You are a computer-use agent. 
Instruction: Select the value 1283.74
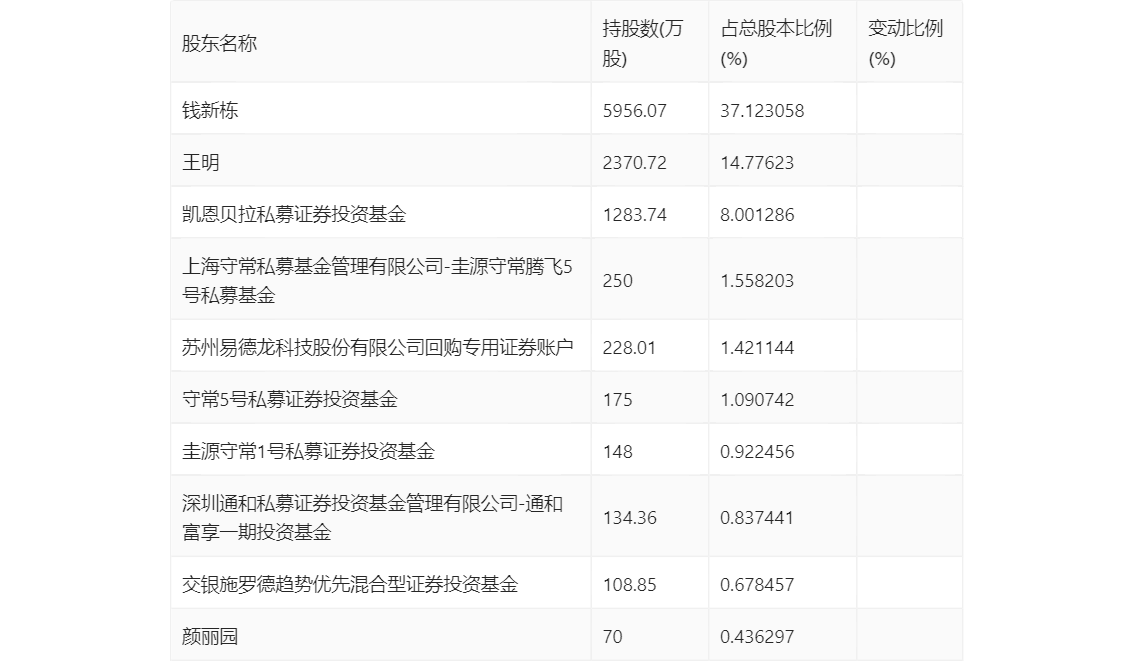pos(634,215)
